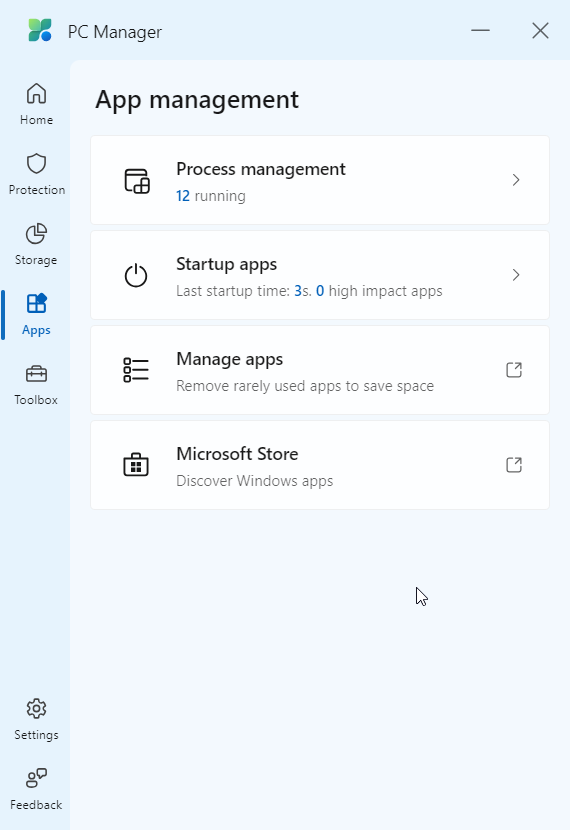The height and width of the screenshot is (830, 570).
Task: Open Storage pie chart icon
Action: (x=36, y=234)
